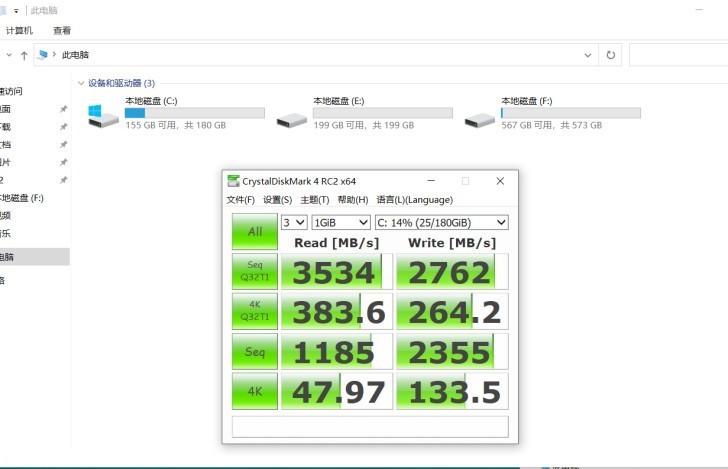Open the 设置(S) menu in CrystalDiskMark
This screenshot has width=728, height=469.
[x=278, y=200]
